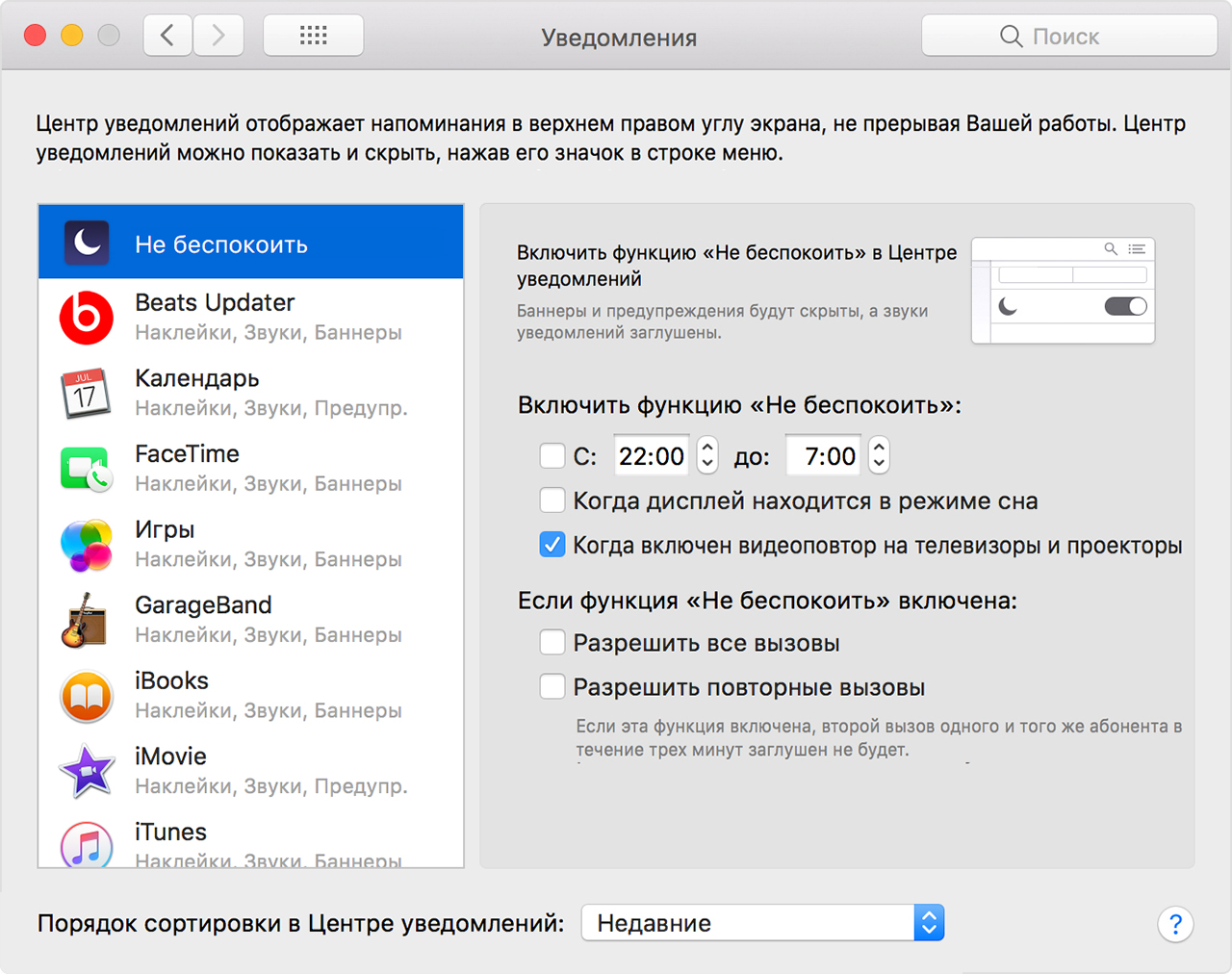The width and height of the screenshot is (1232, 974).
Task: Open help with the question mark button
Action: tap(1175, 925)
